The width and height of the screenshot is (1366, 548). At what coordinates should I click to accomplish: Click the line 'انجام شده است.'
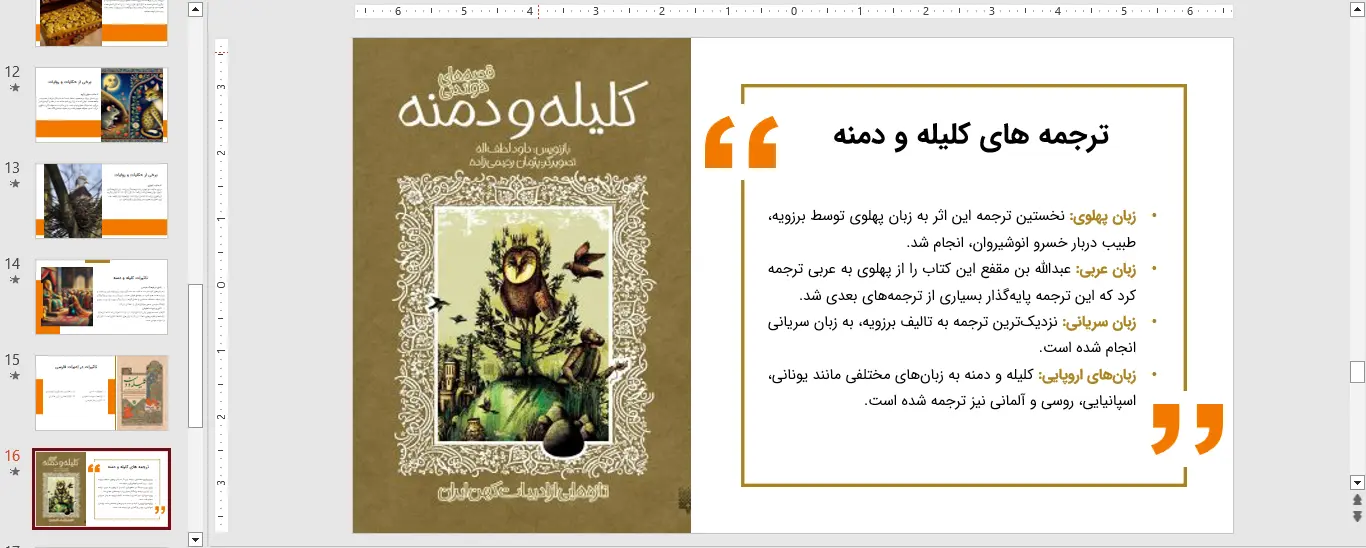tap(1088, 349)
